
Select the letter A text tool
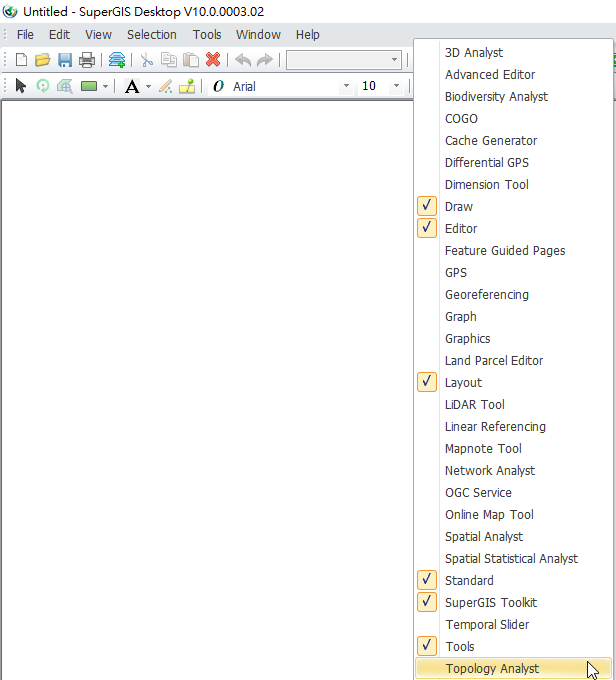tap(132, 86)
